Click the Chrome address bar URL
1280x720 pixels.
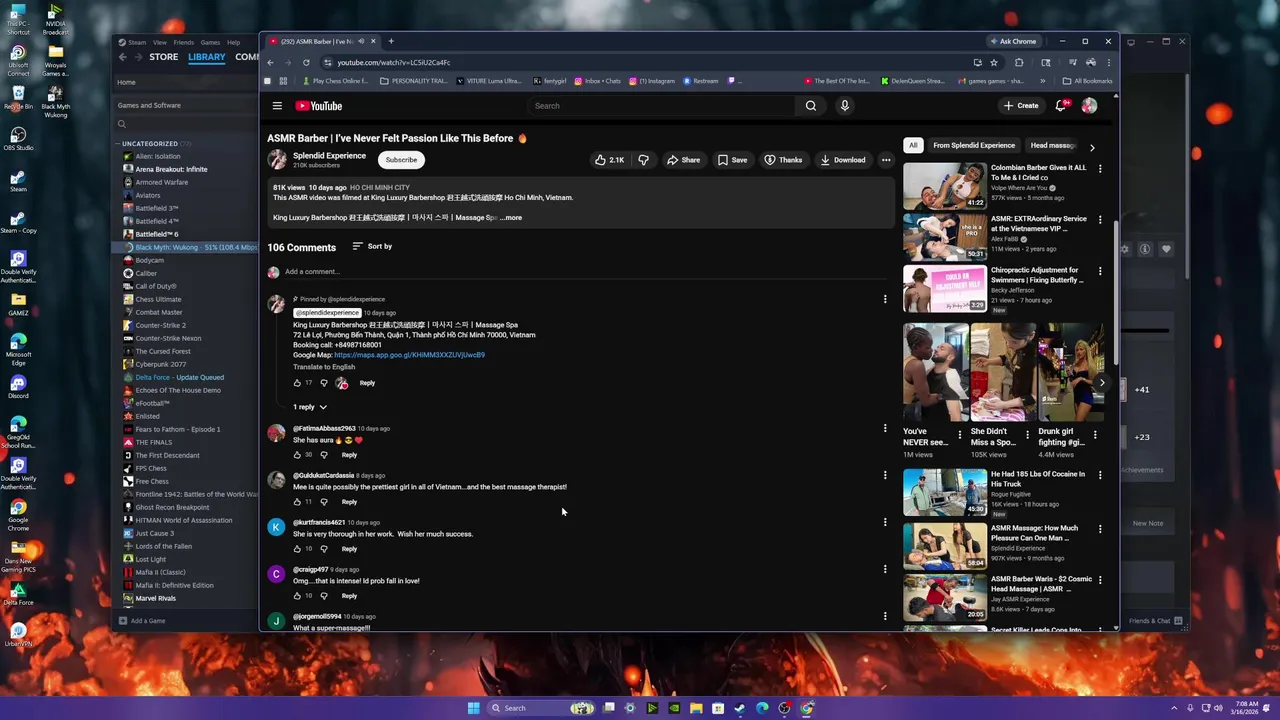394,62
